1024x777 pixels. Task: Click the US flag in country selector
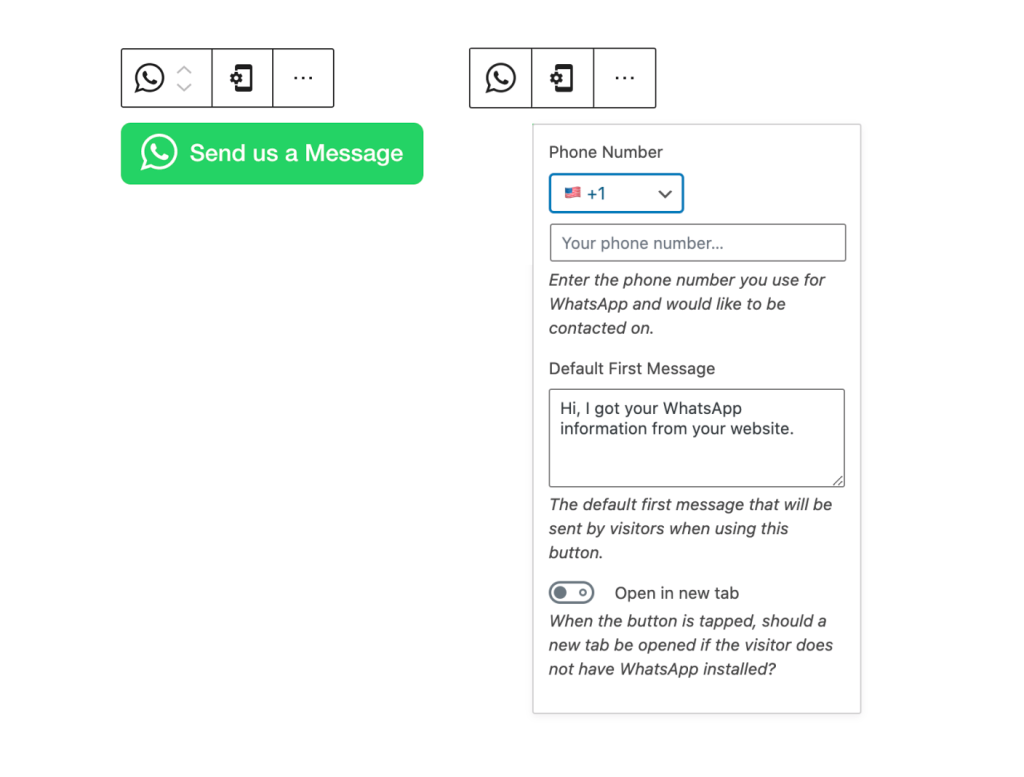pos(573,193)
